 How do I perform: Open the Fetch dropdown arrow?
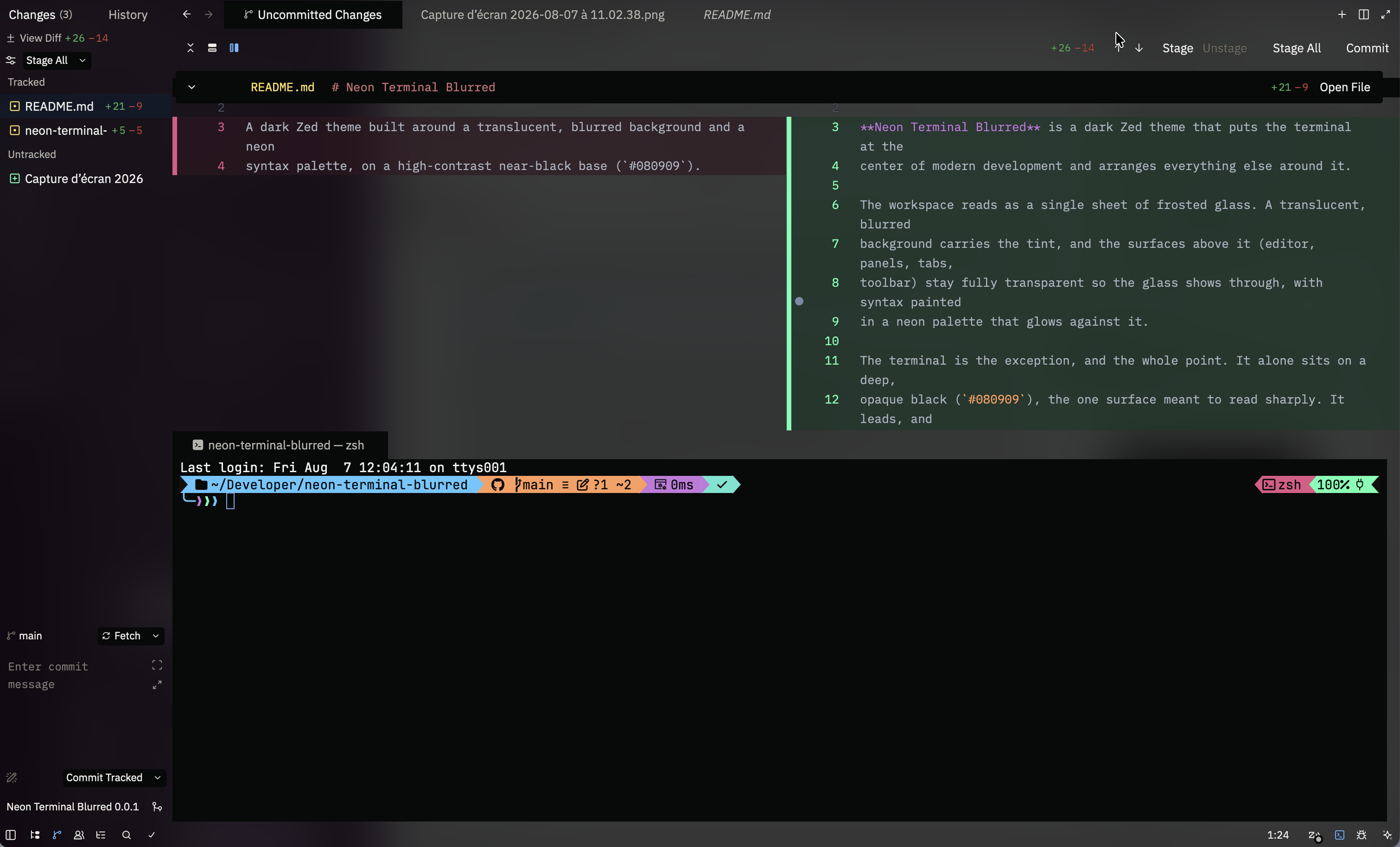(x=156, y=636)
